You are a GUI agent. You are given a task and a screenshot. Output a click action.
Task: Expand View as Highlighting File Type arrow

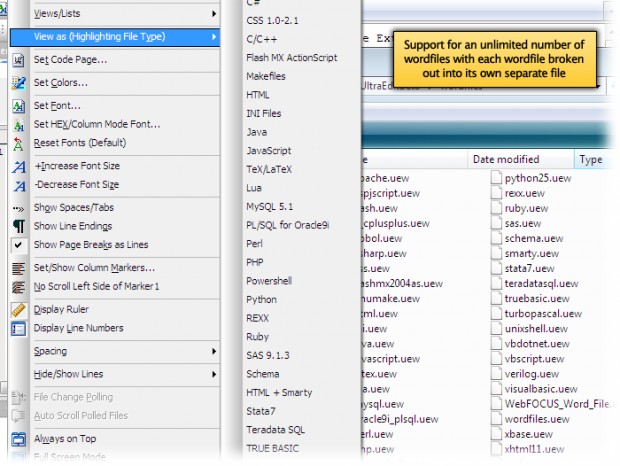click(214, 37)
